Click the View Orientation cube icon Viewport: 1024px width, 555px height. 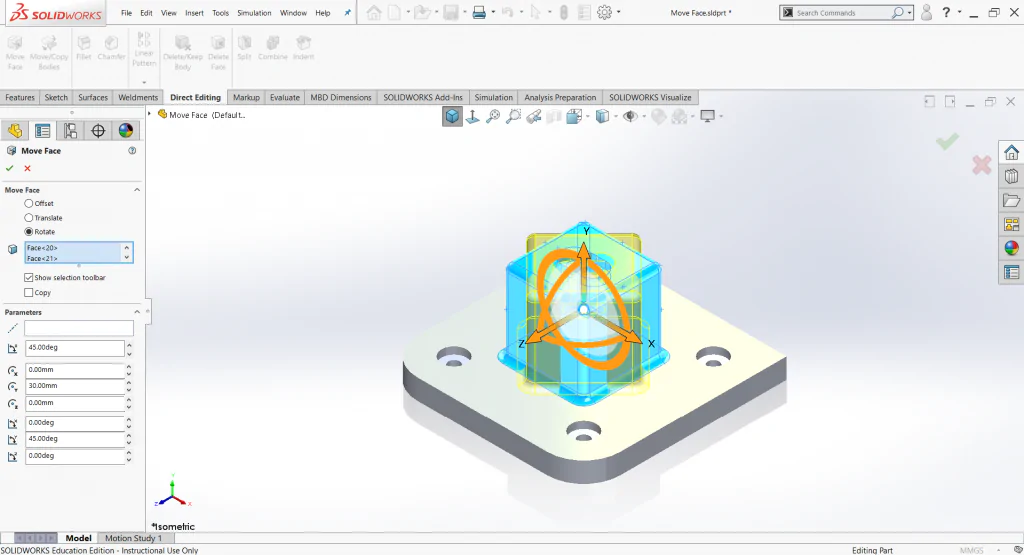click(x=452, y=116)
